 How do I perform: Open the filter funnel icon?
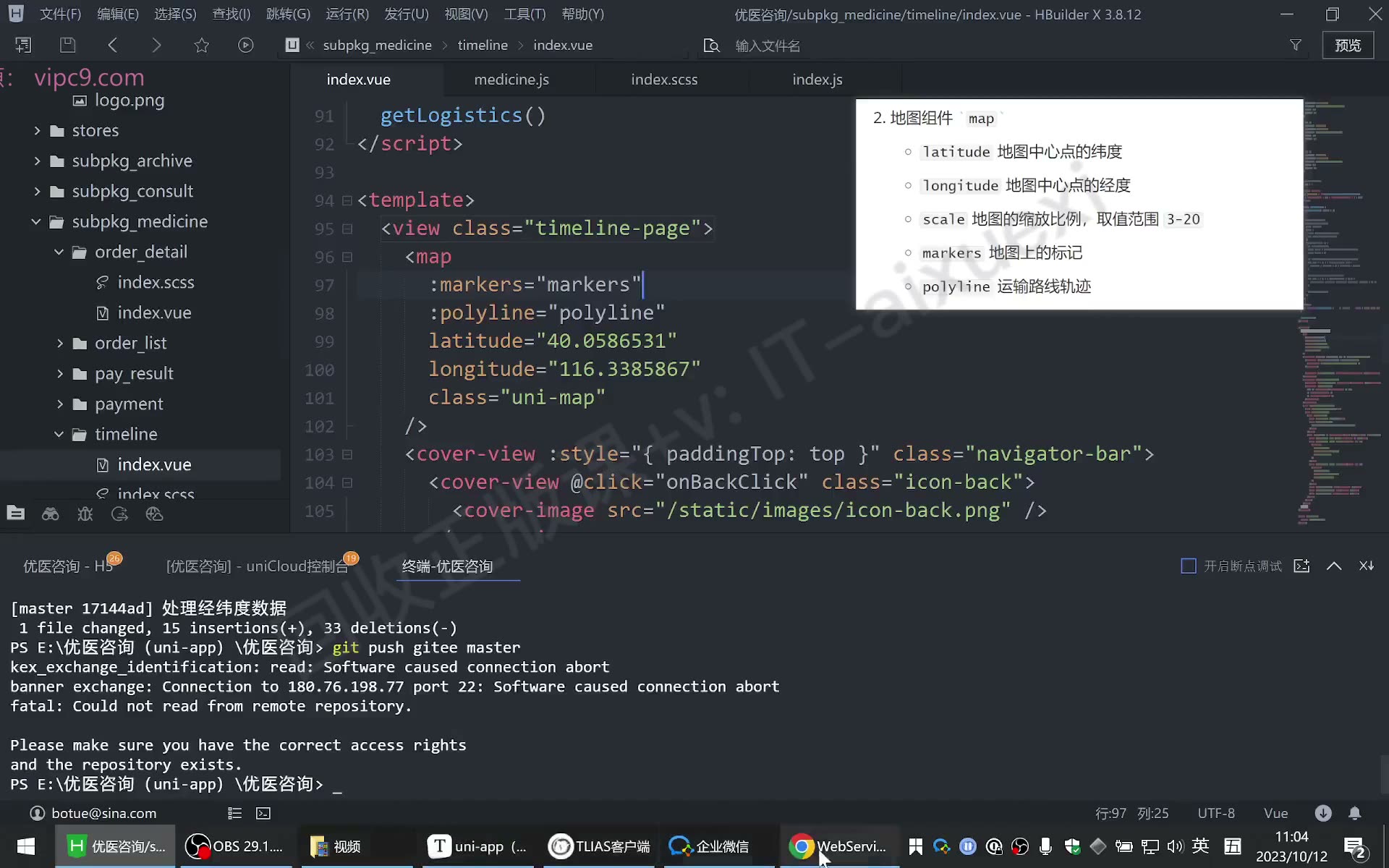(1296, 45)
